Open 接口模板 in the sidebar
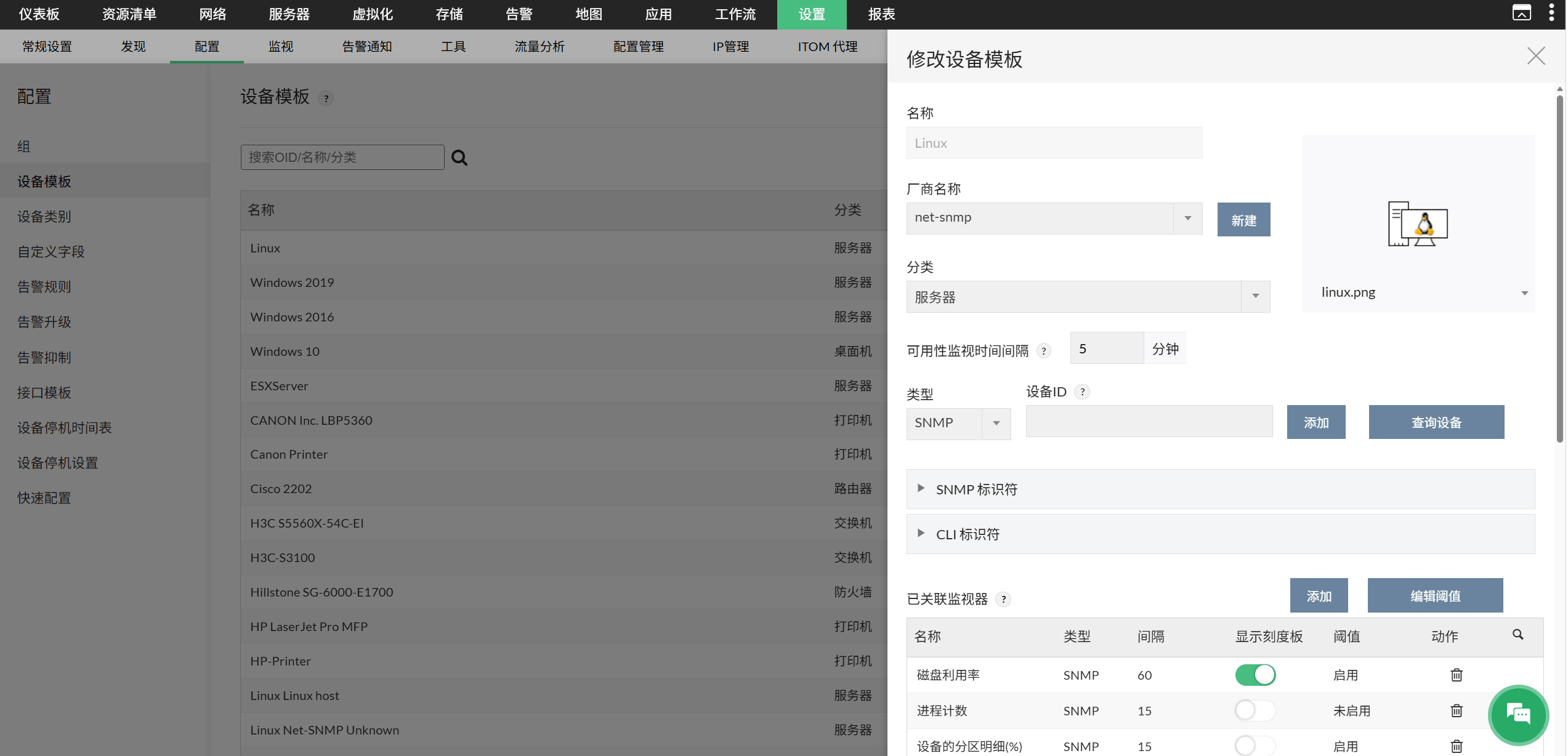The width and height of the screenshot is (1568, 756). pos(44,392)
